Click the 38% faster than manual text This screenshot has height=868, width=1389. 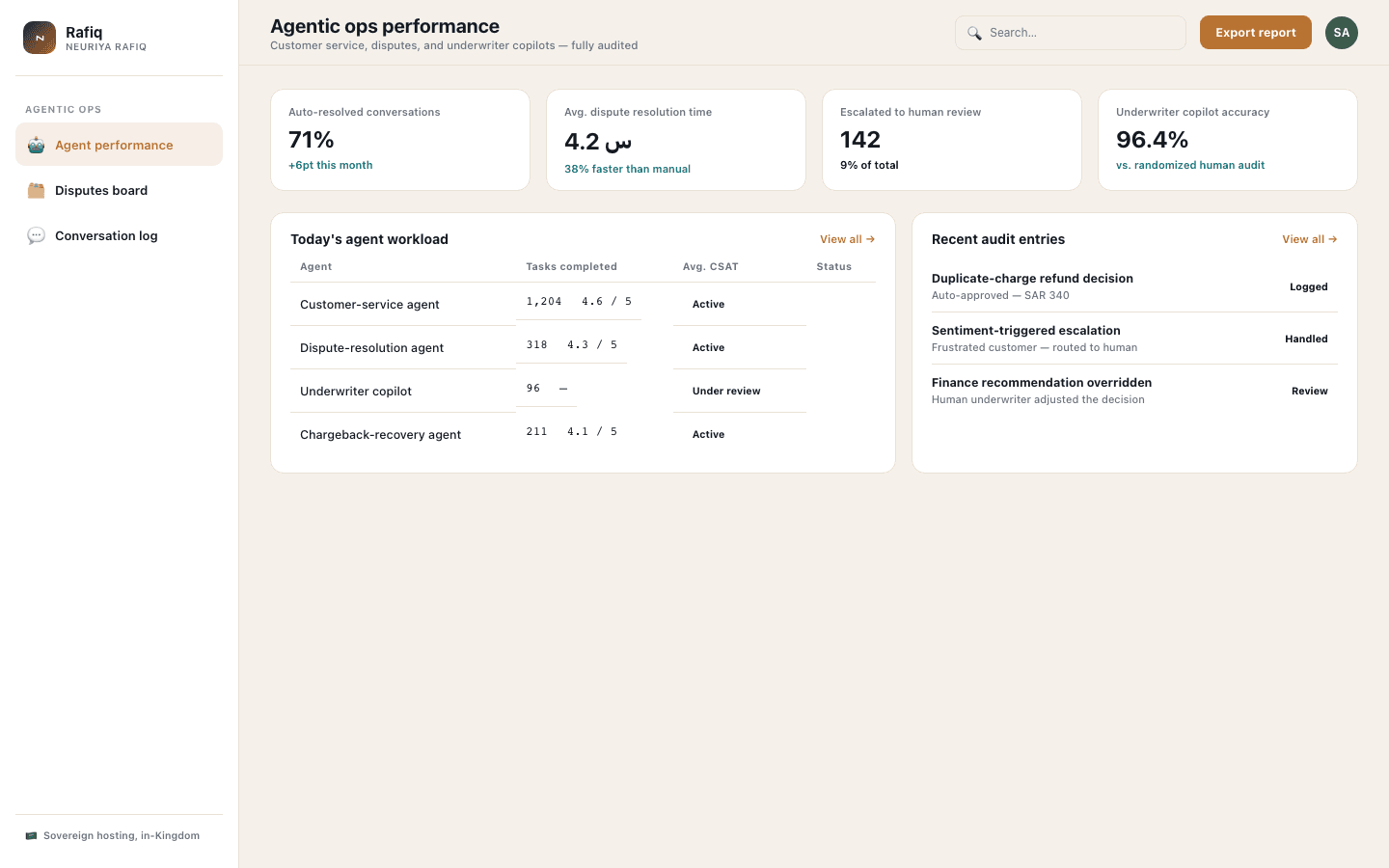point(627,170)
